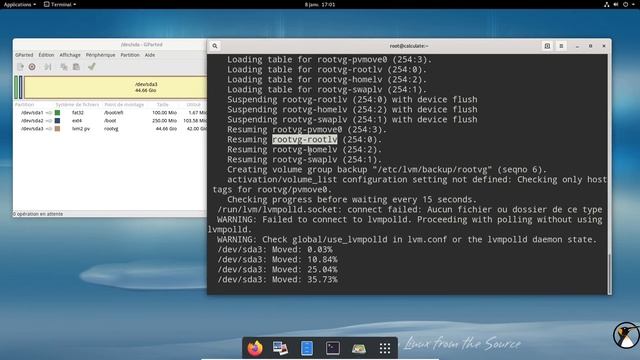Click the penguin Calculate logo on desktop
Viewport: 640px width, 360px height.
(627, 336)
